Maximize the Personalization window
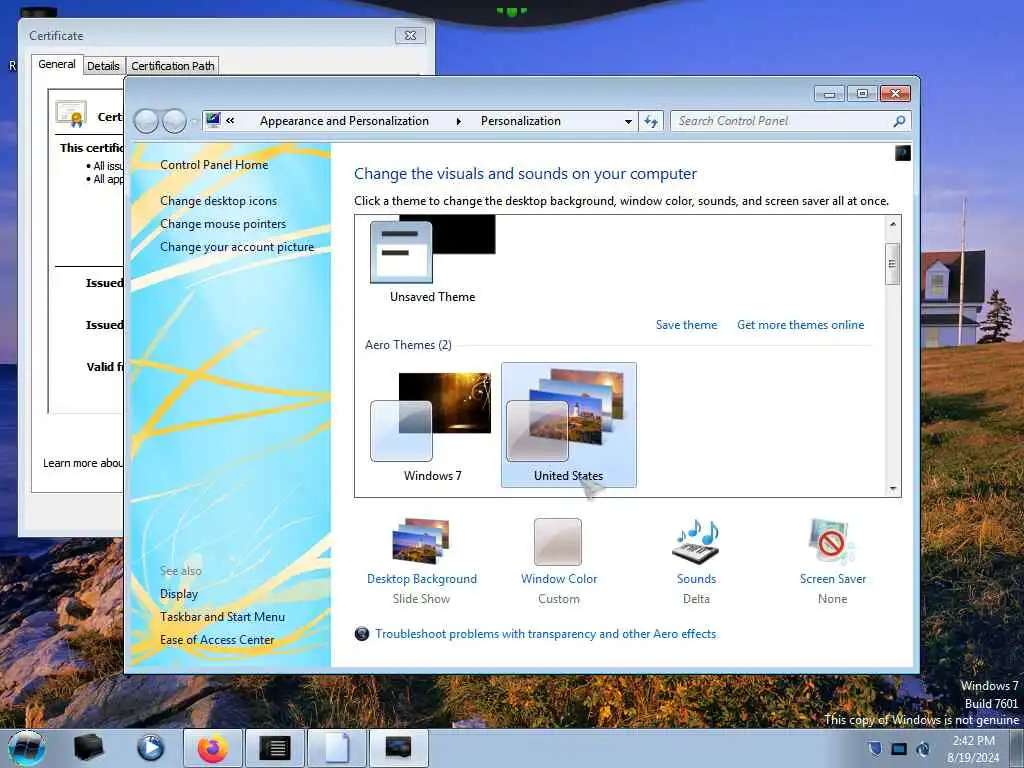 coord(862,94)
